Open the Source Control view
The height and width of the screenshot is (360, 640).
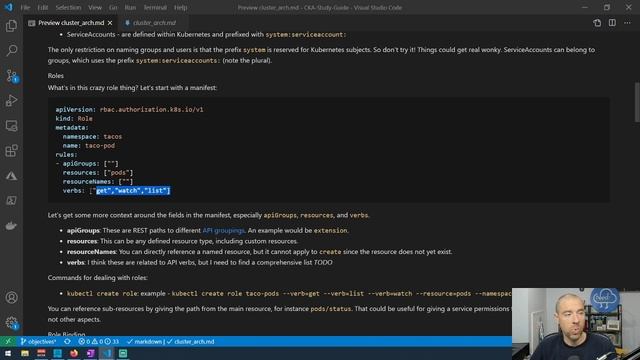(11, 76)
